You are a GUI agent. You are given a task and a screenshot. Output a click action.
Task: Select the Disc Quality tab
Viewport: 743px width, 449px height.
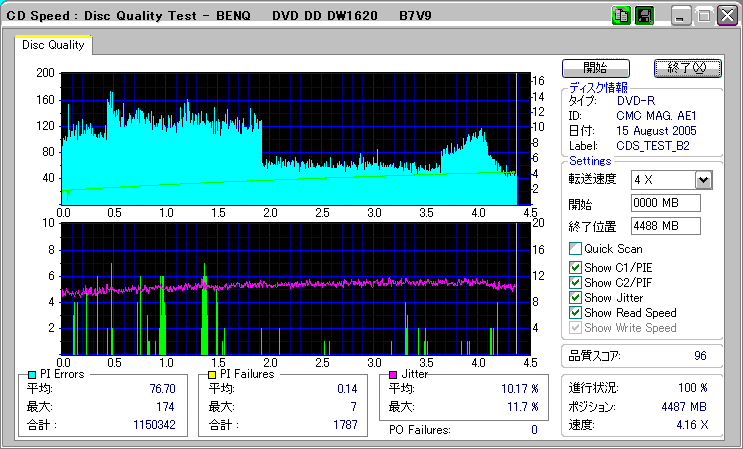54,45
